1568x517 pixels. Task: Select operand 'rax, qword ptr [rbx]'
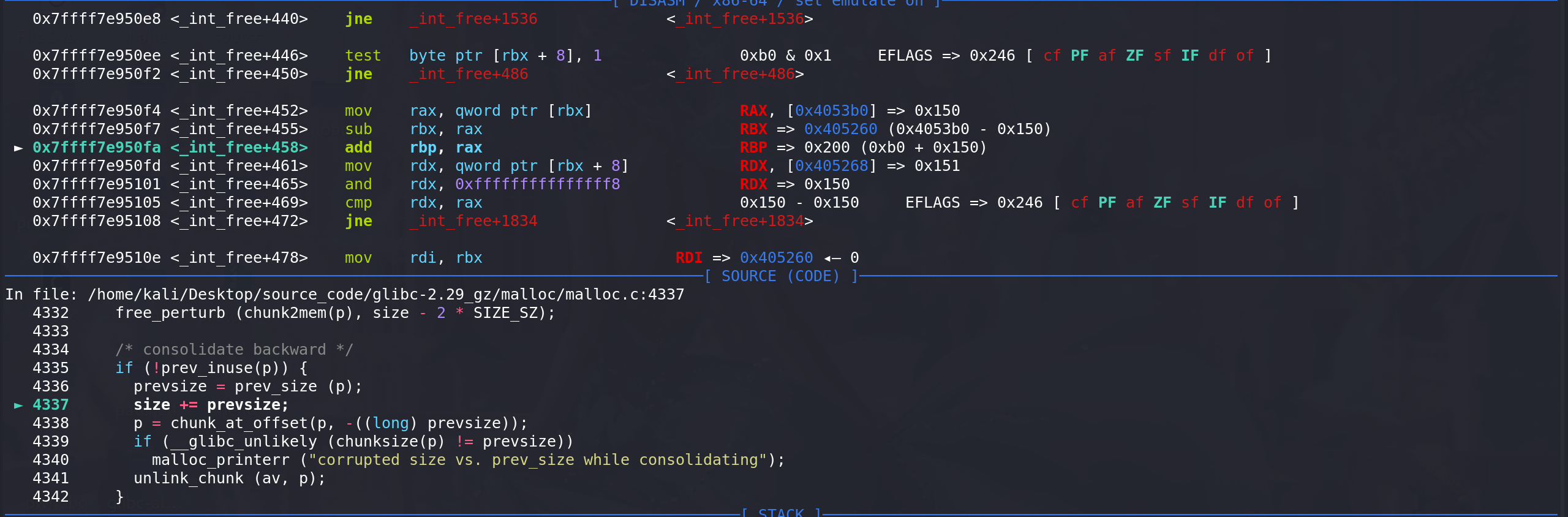pyautogui.click(x=501, y=111)
